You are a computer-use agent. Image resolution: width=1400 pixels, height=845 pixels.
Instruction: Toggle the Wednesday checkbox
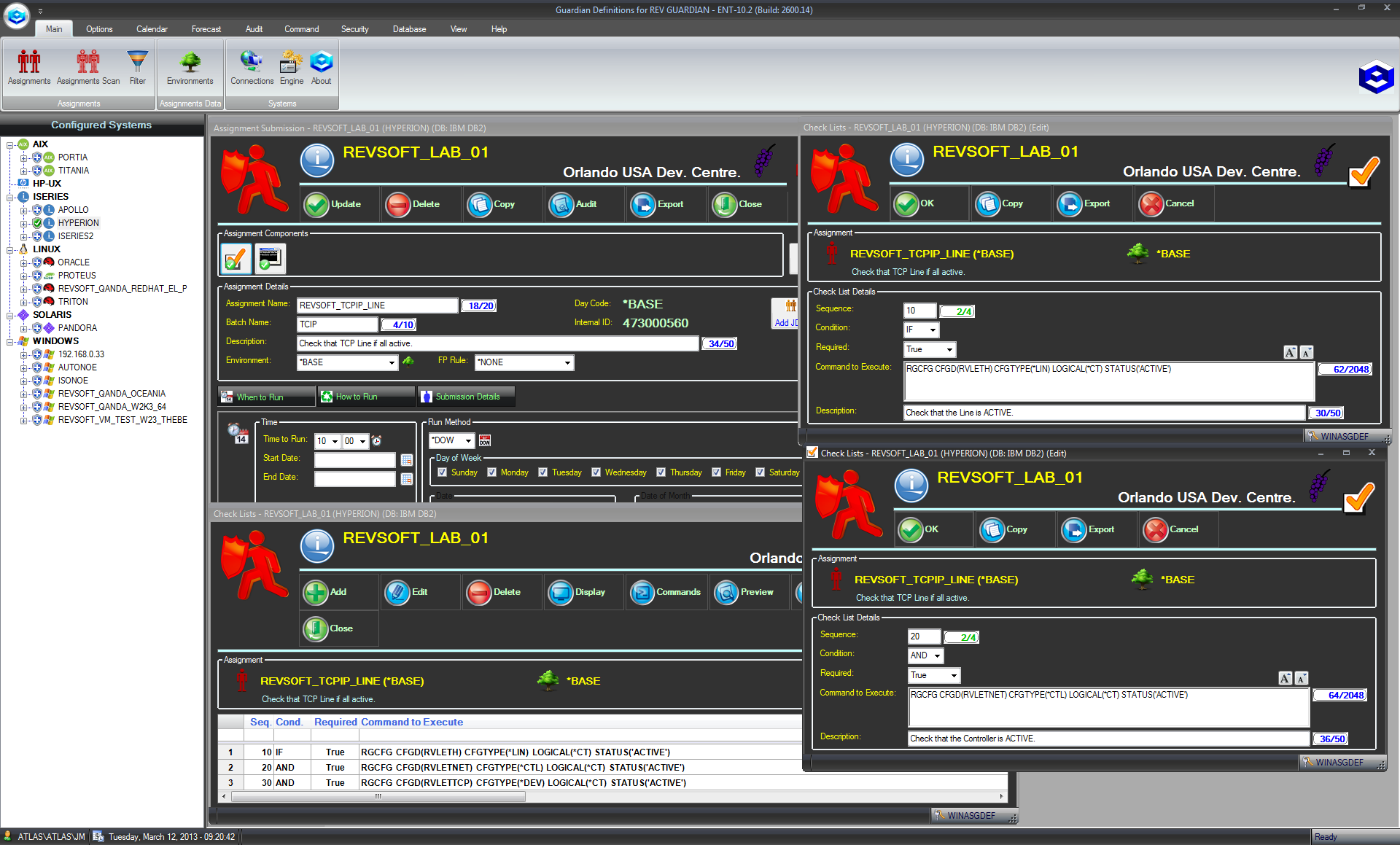pos(596,472)
